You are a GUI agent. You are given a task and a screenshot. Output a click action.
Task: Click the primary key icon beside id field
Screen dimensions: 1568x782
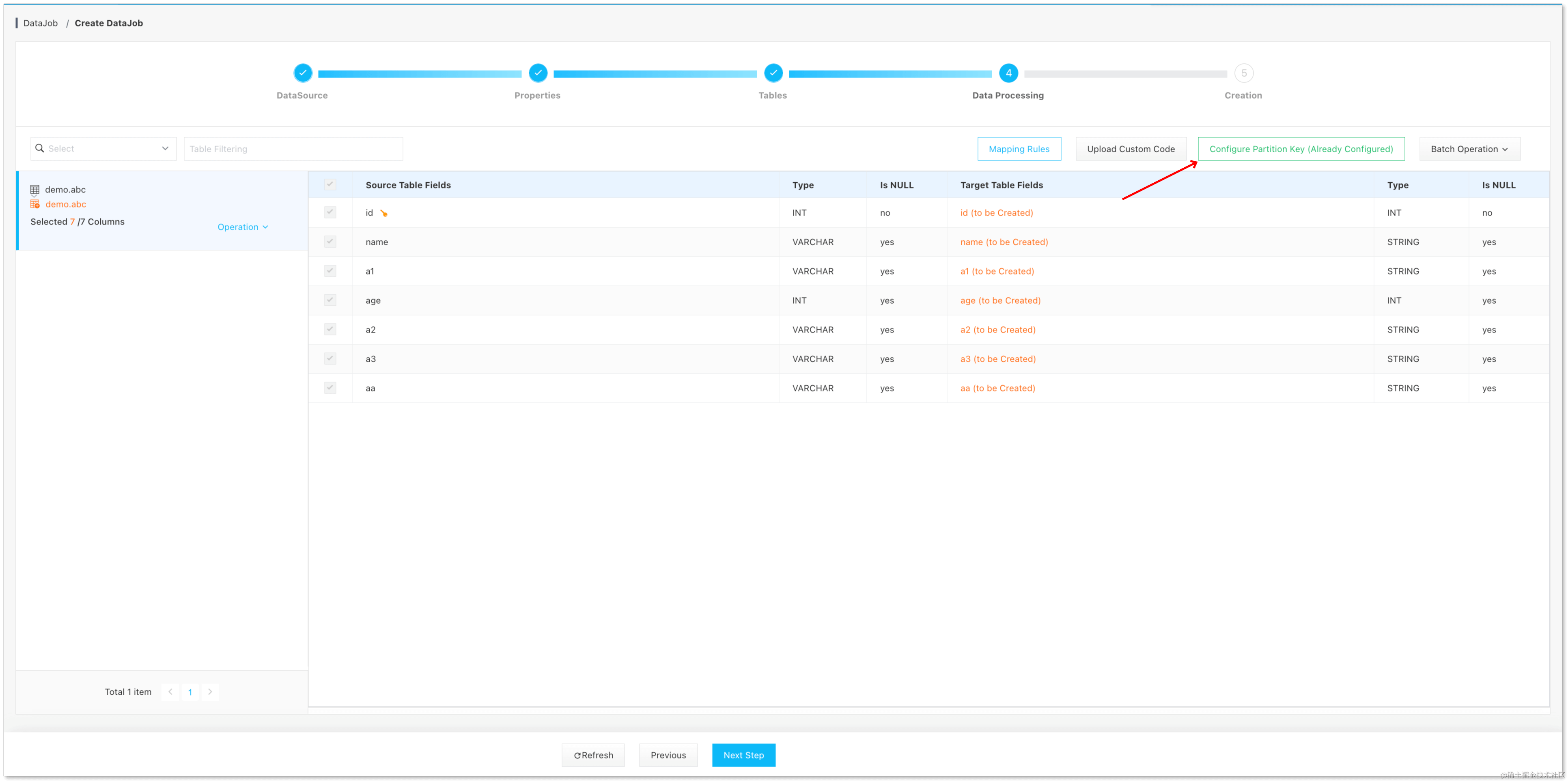click(383, 213)
